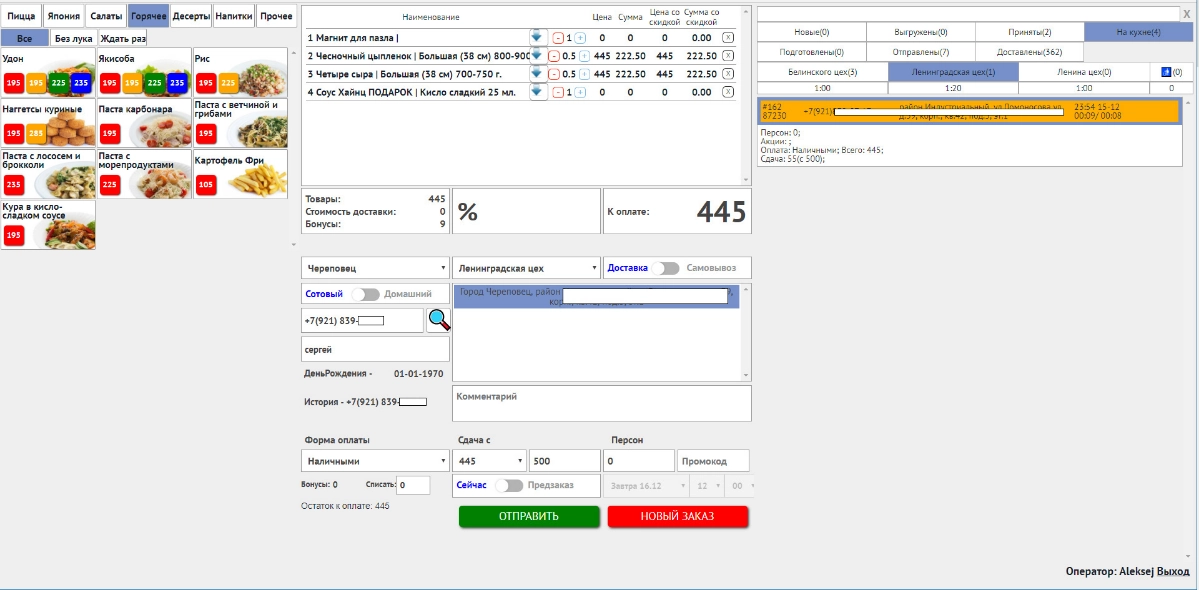
Task: Decrease quantity of Чесночный цыпленок with minus
Action: click(x=554, y=56)
